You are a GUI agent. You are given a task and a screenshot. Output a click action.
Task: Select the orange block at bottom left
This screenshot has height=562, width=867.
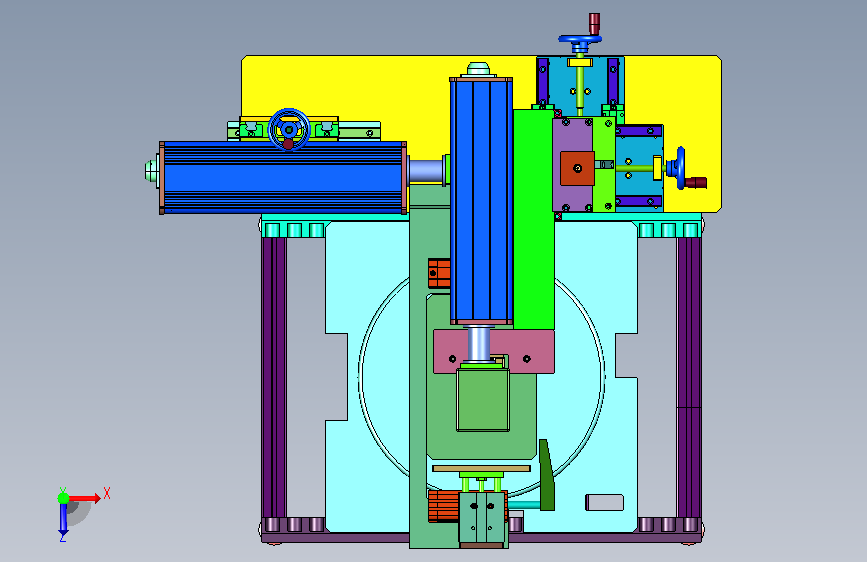(x=443, y=506)
